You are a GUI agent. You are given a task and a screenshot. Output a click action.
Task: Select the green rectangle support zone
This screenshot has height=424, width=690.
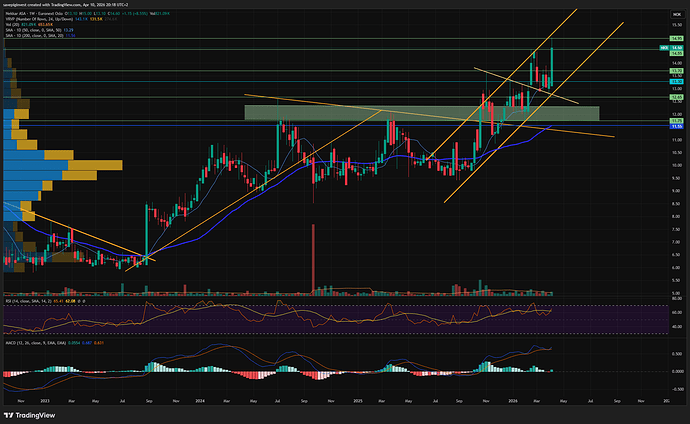tap(420, 114)
